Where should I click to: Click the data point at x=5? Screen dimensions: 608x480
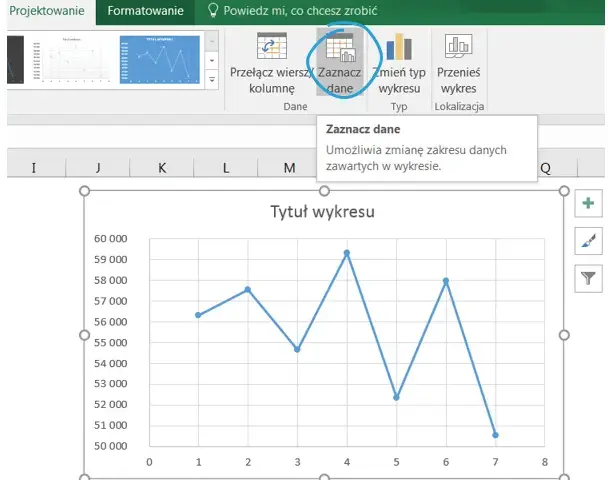coord(396,397)
